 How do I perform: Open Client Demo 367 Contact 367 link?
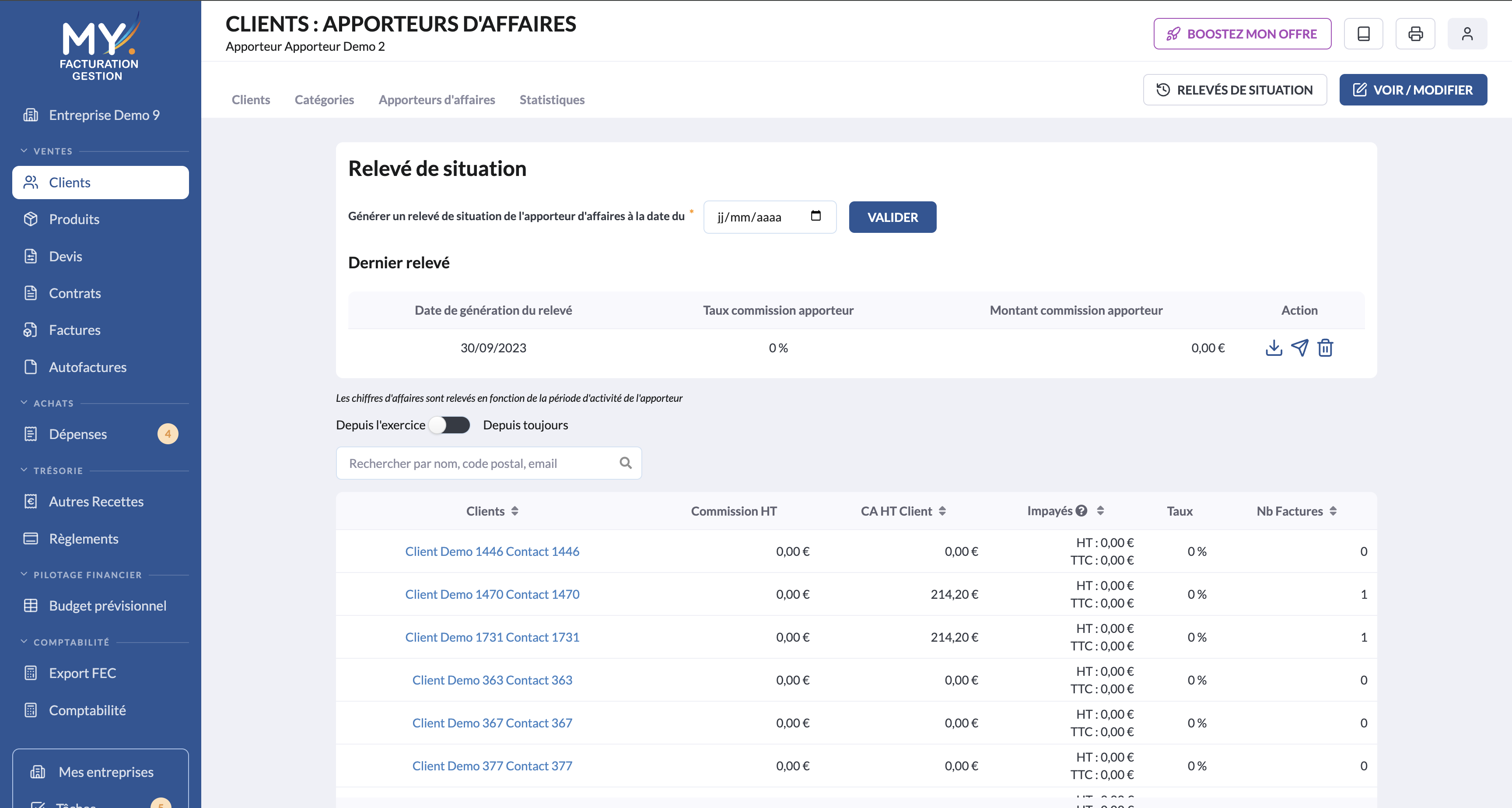pyautogui.click(x=492, y=723)
